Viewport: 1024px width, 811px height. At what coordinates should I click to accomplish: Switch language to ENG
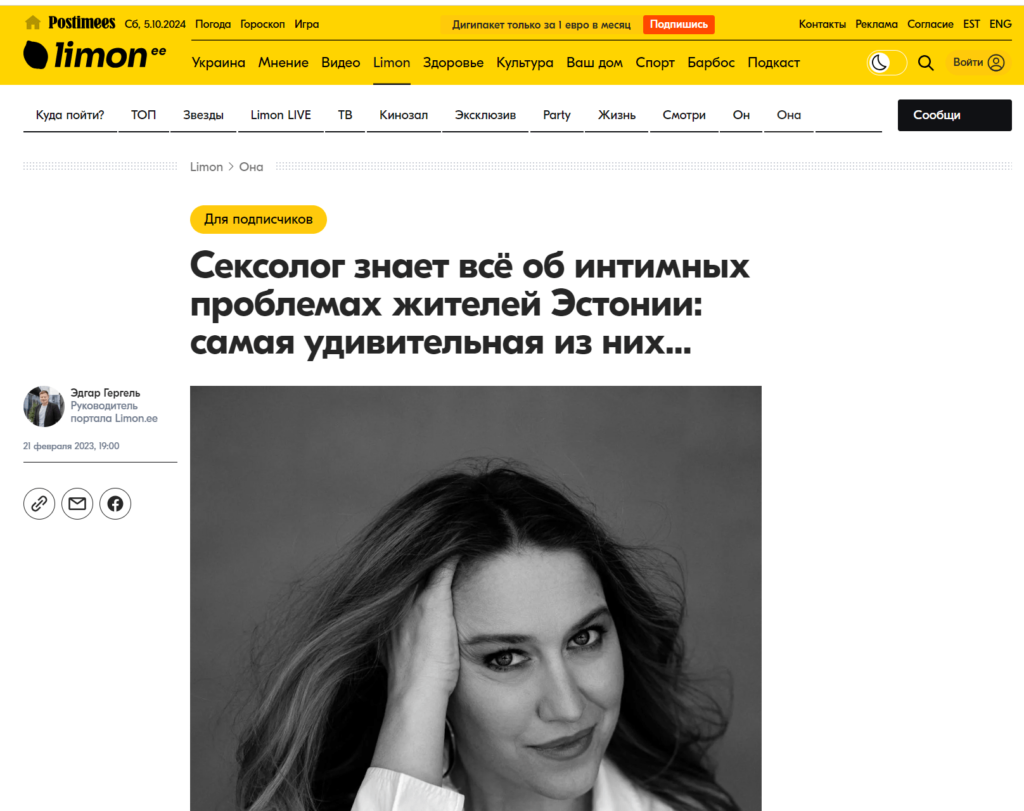pyautogui.click(x=1000, y=24)
